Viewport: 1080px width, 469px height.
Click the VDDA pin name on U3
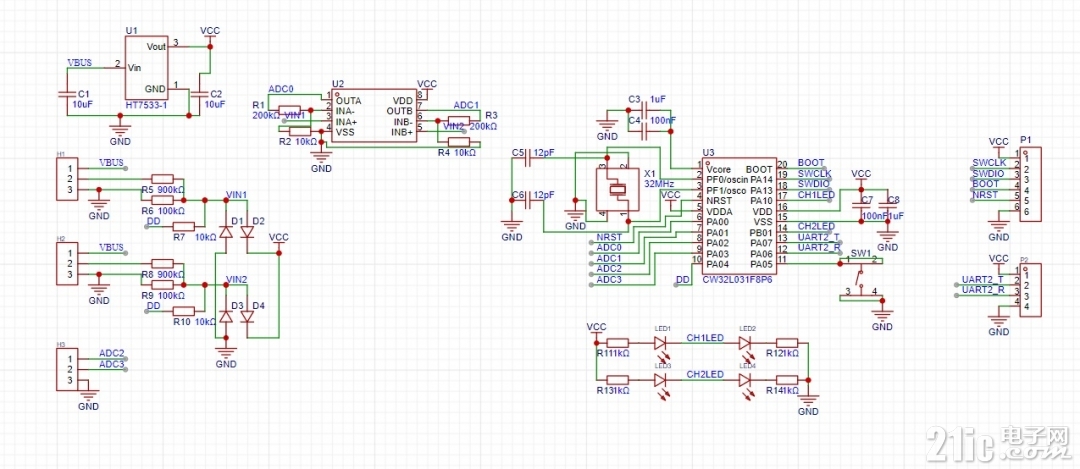tap(719, 211)
